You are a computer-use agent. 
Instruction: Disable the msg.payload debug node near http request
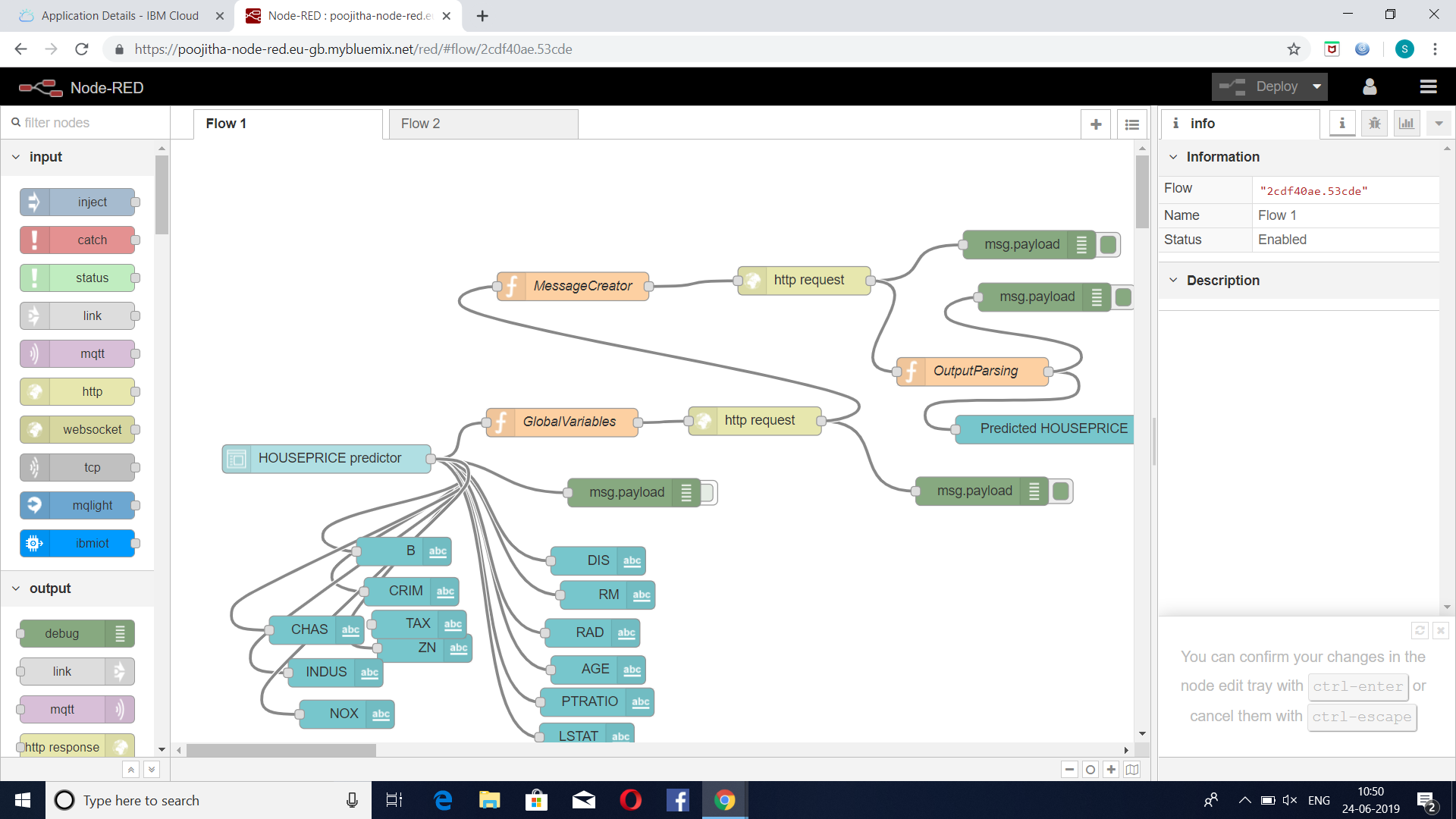[x=1108, y=244]
